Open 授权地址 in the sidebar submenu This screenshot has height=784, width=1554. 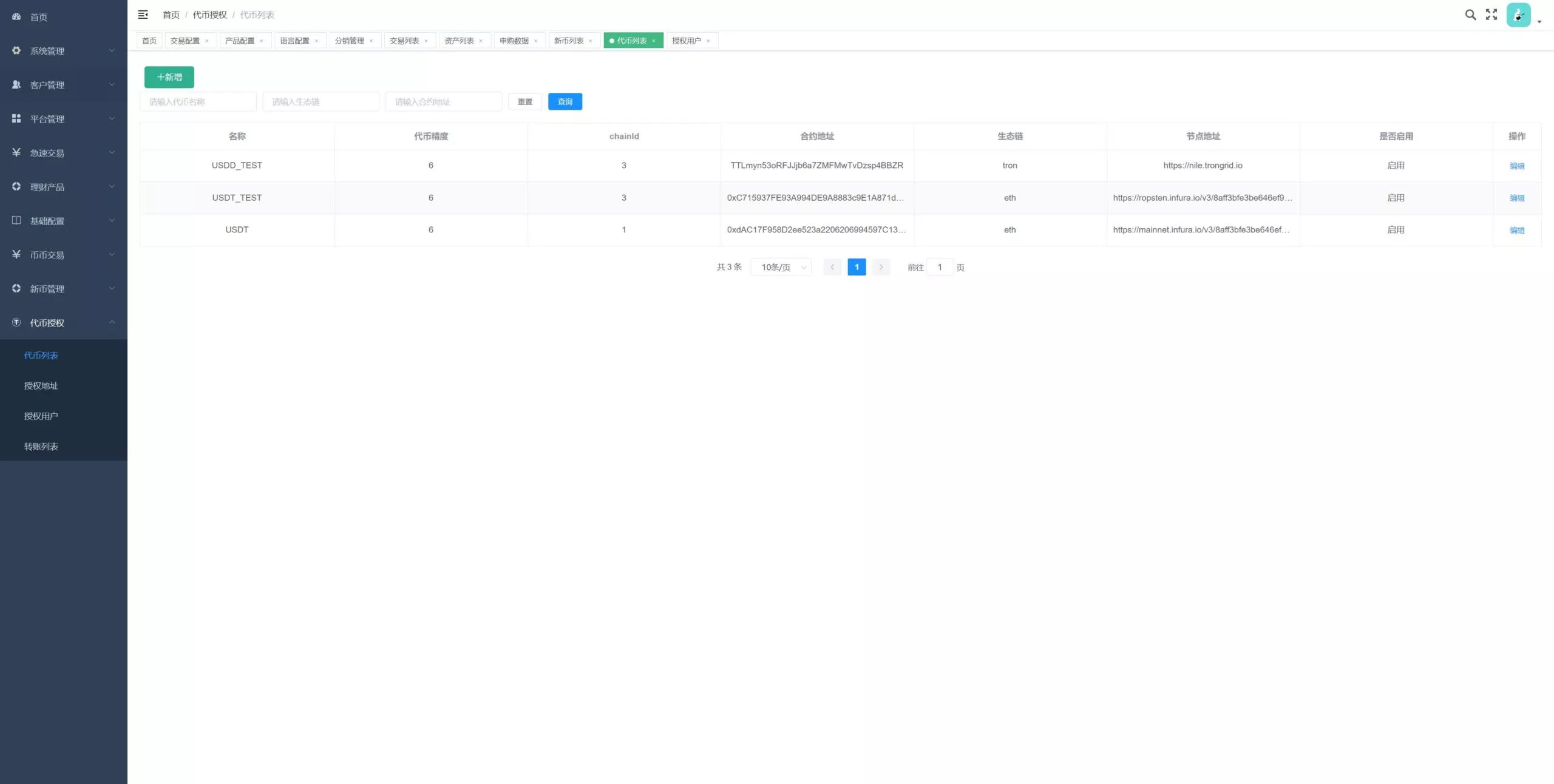[x=41, y=385]
